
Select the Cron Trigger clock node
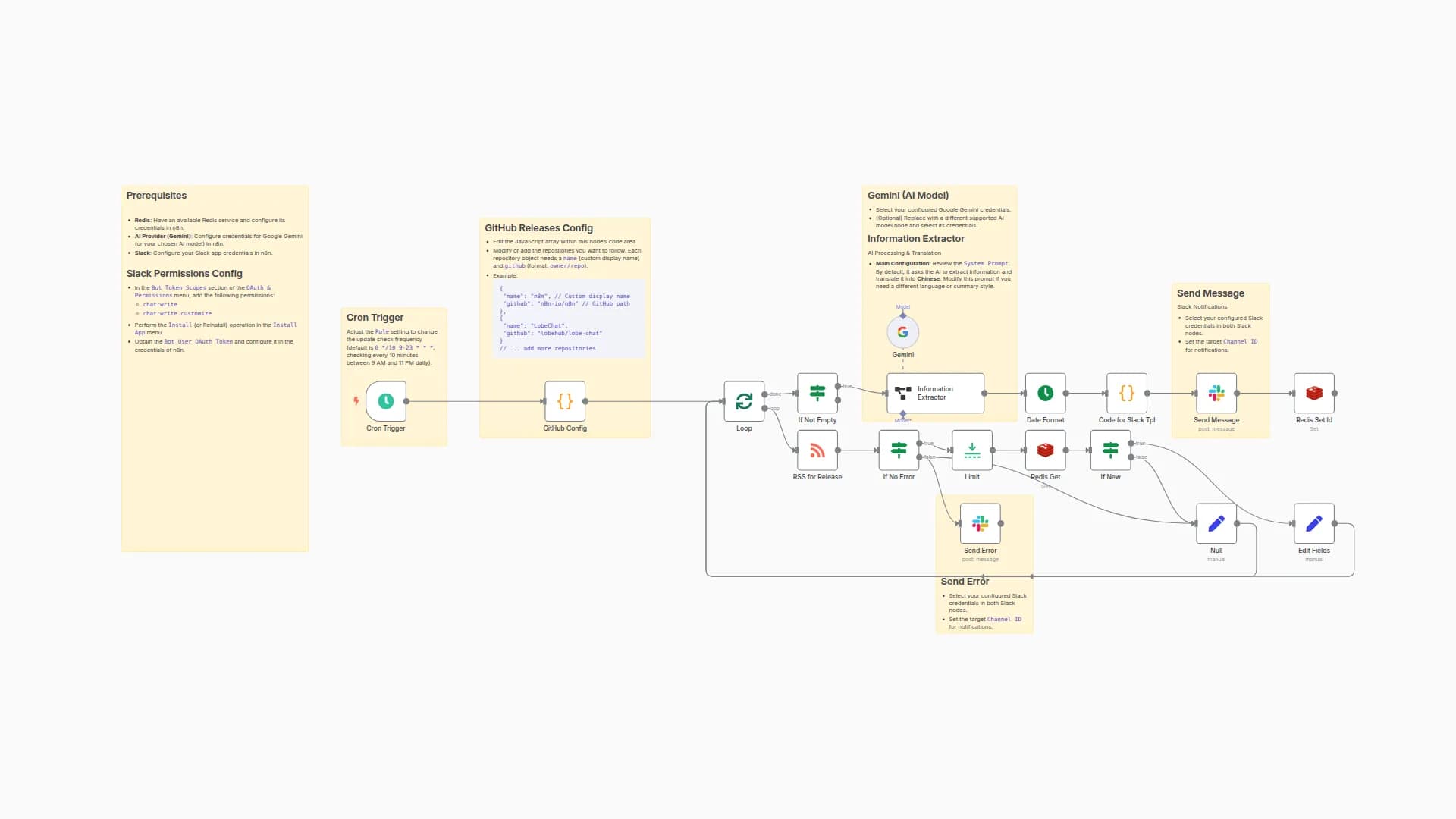[386, 401]
